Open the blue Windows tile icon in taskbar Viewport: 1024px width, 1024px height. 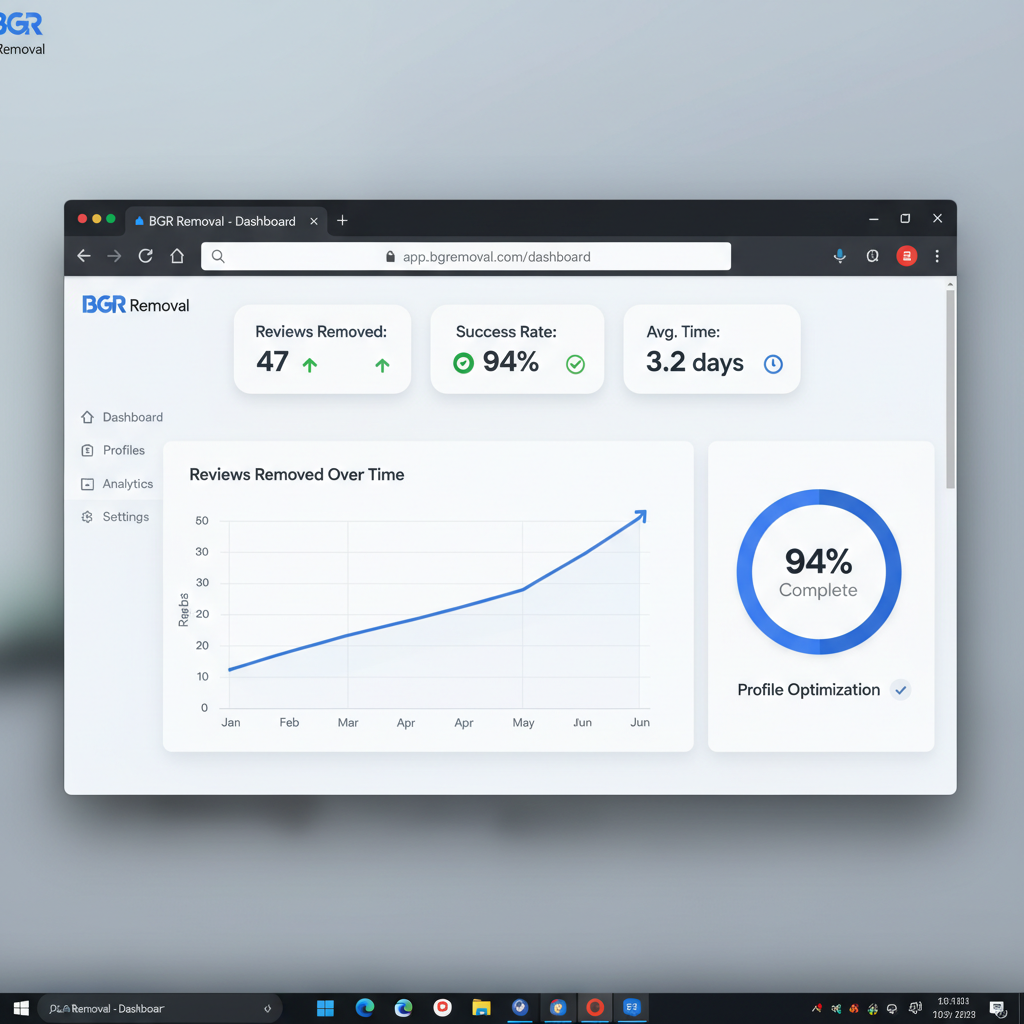pyautogui.click(x=325, y=1008)
